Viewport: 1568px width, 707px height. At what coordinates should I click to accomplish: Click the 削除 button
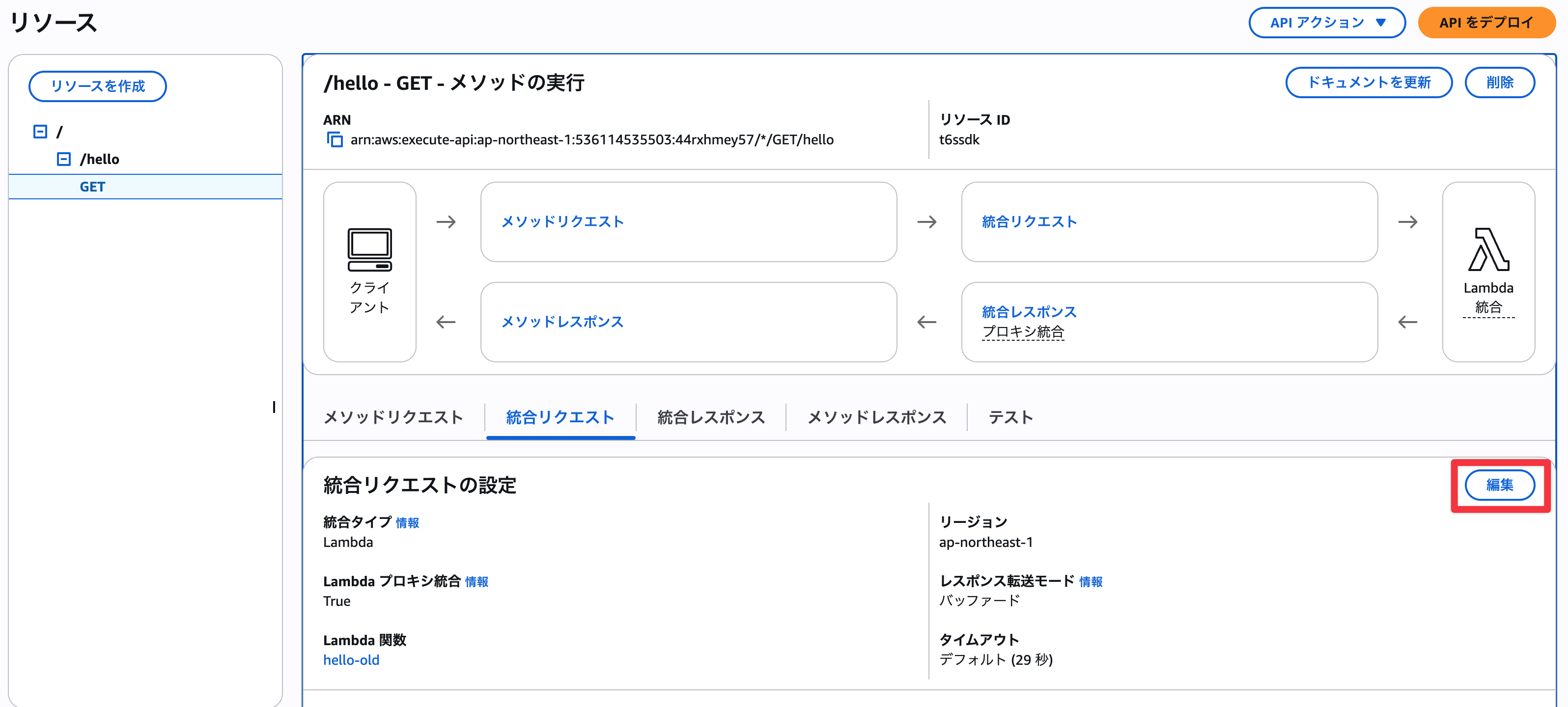[1499, 82]
